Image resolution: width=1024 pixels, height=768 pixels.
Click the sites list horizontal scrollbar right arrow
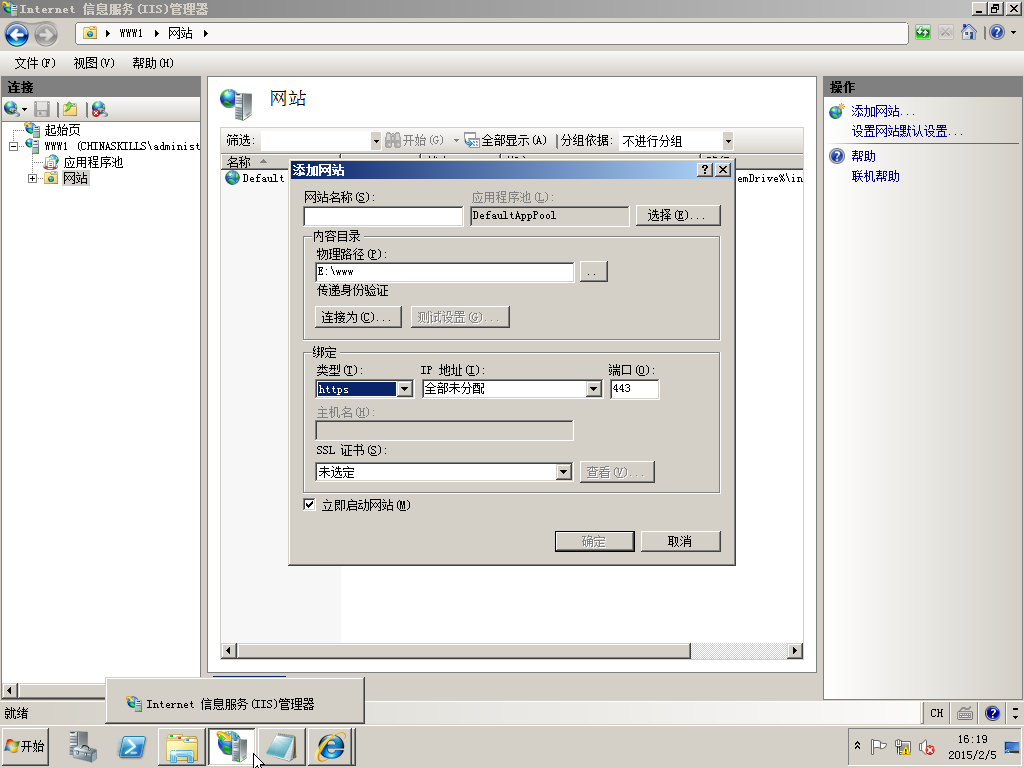[x=795, y=650]
